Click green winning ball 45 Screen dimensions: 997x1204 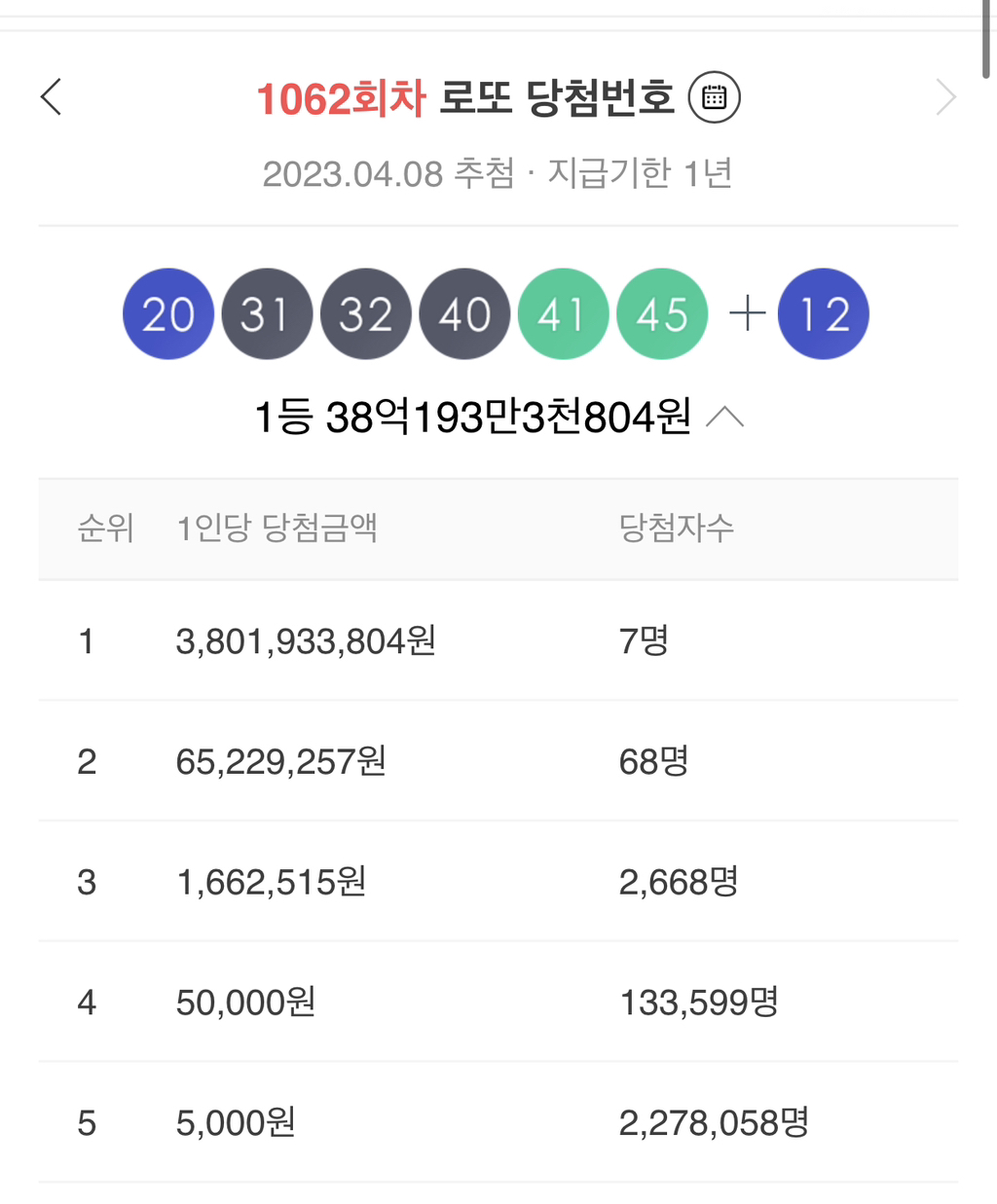(662, 314)
